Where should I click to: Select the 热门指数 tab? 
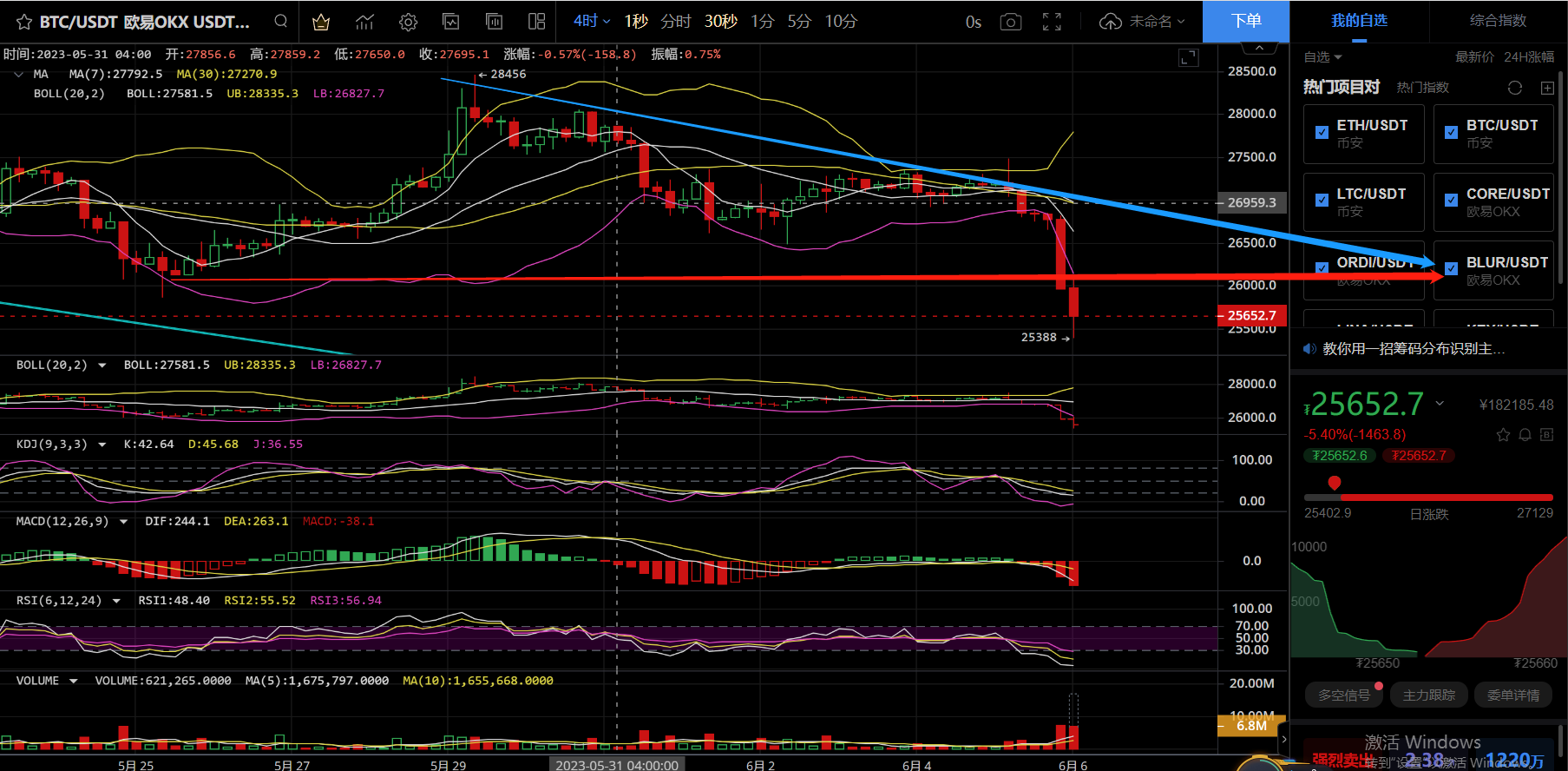[x=1422, y=88]
